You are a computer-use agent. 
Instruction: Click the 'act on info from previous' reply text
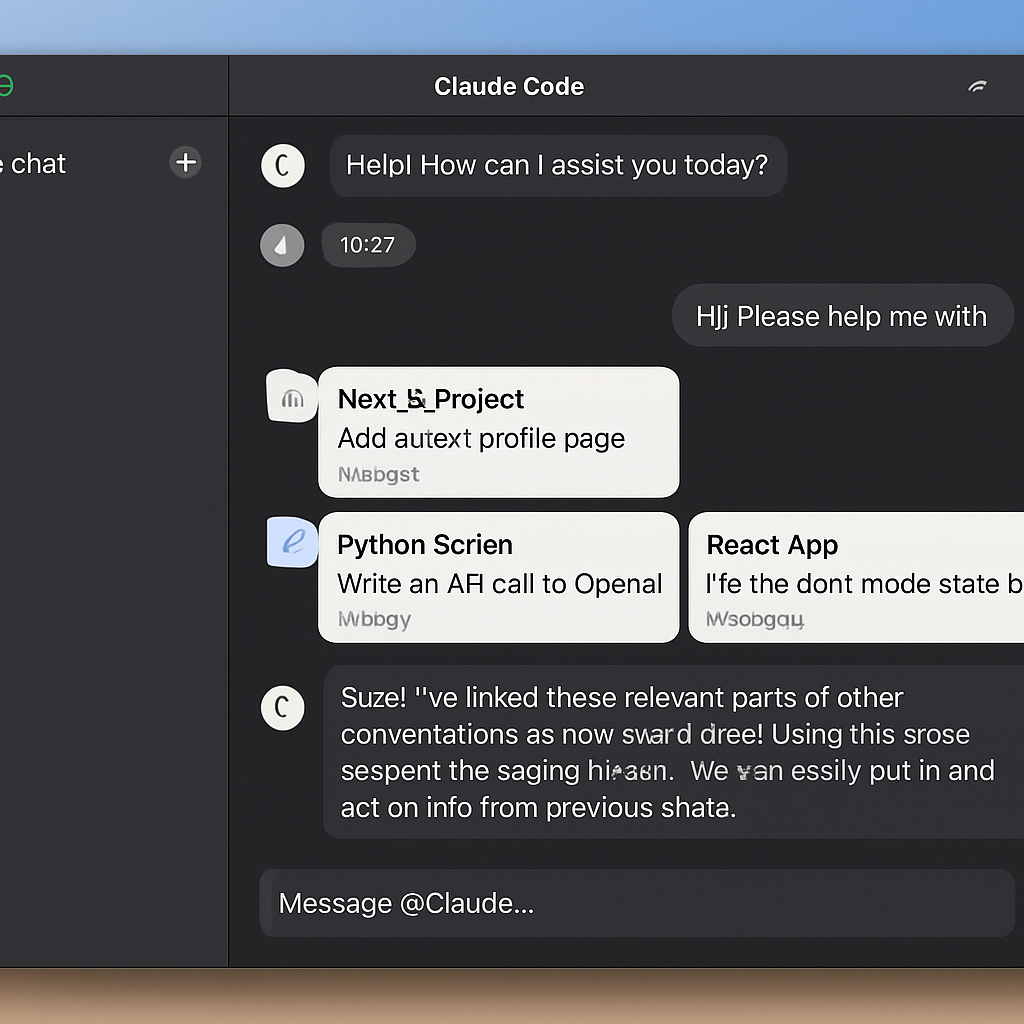pos(538,808)
